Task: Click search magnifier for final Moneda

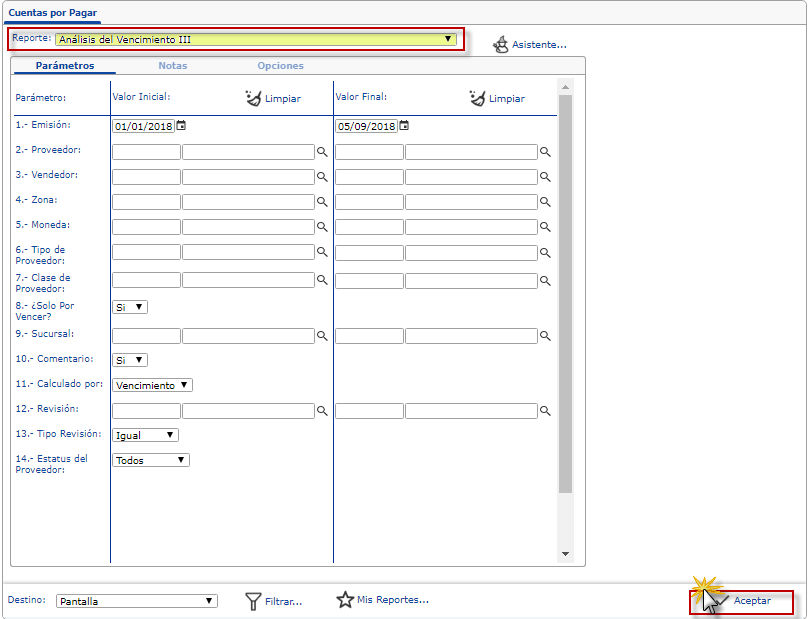Action: 545,227
